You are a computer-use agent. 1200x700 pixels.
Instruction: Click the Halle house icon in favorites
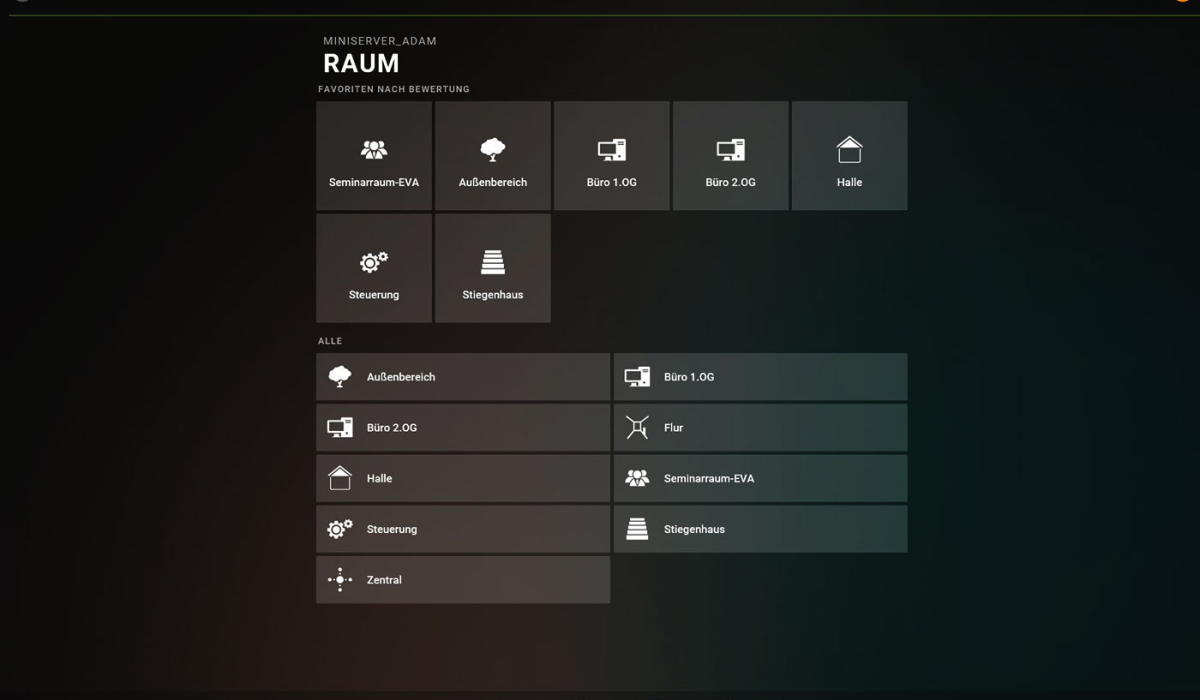click(849, 150)
